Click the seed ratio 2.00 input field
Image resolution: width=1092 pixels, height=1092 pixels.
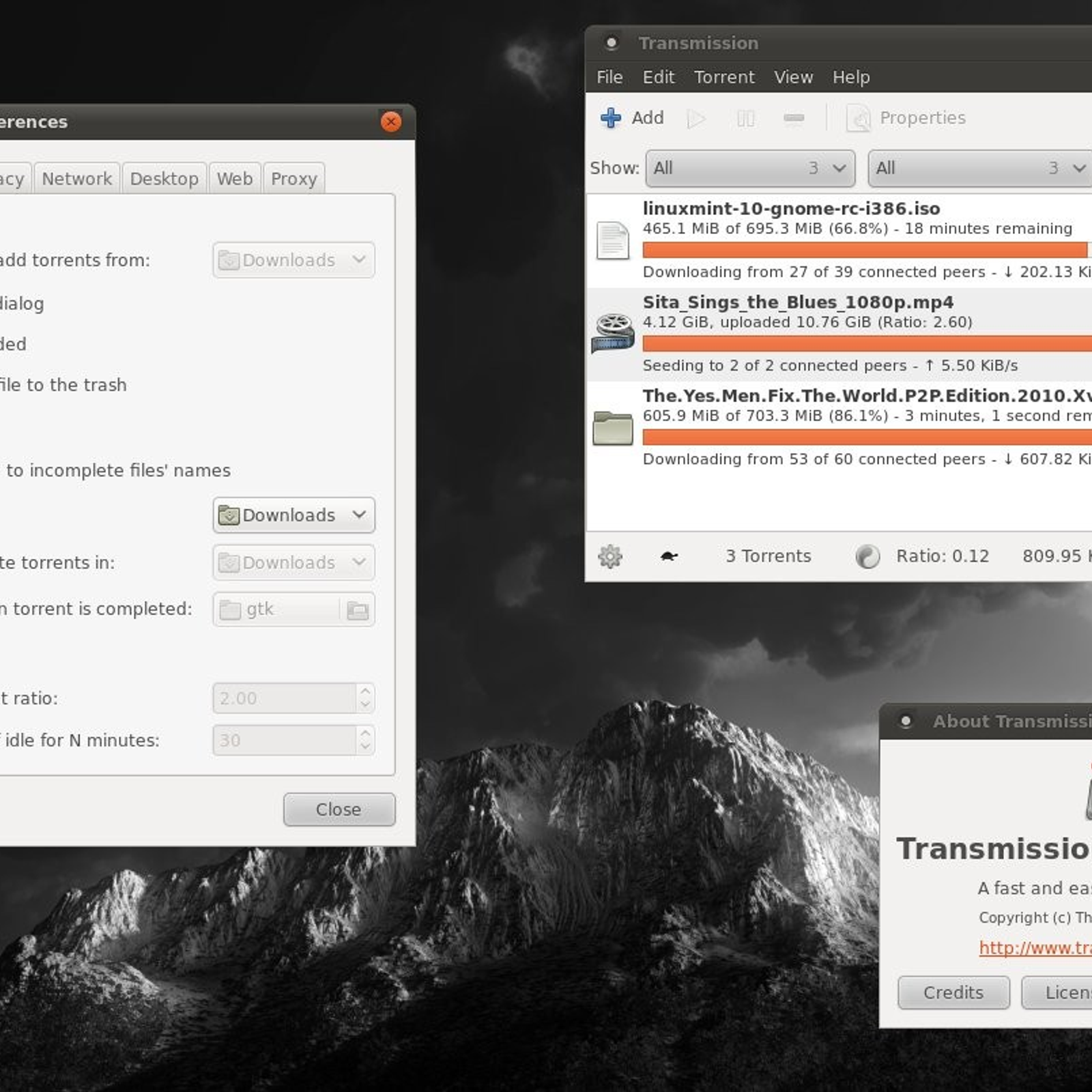click(285, 698)
